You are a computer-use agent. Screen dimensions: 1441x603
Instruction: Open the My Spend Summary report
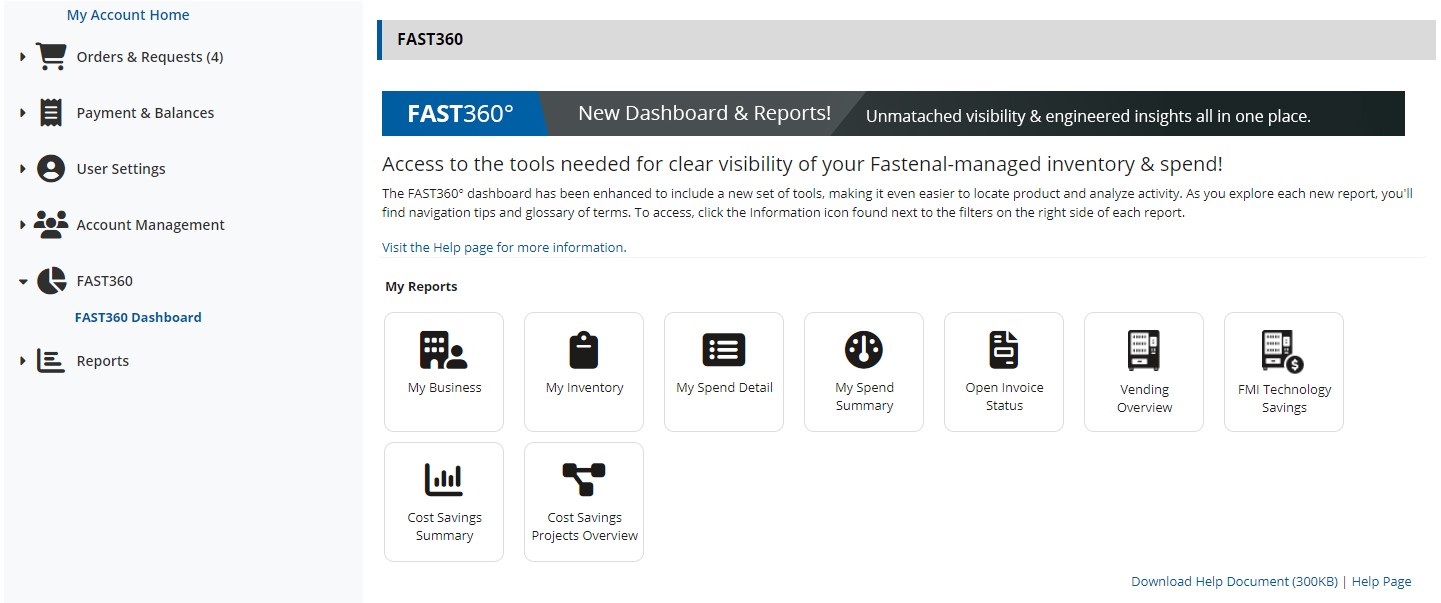pyautogui.click(x=863, y=371)
